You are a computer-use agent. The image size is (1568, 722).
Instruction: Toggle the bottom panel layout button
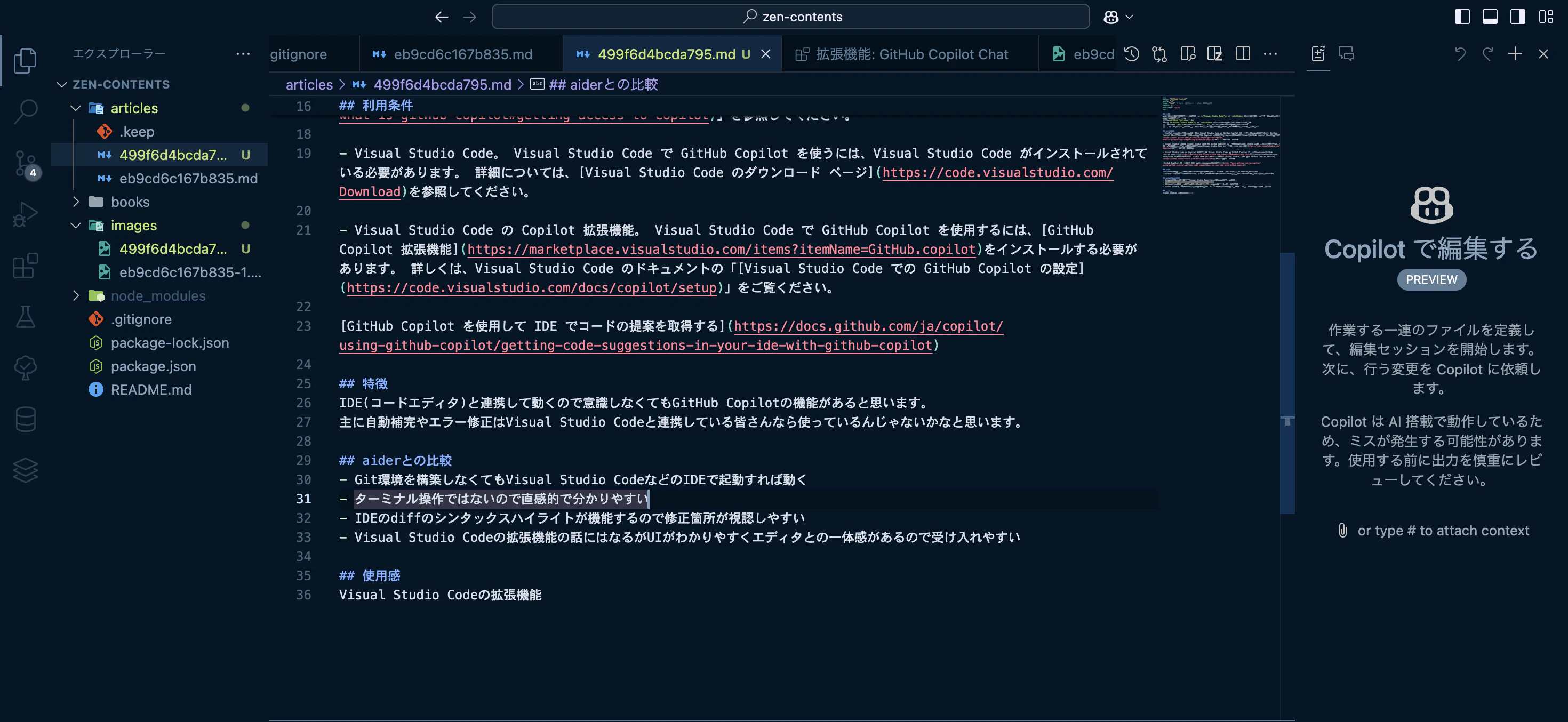pyautogui.click(x=1490, y=17)
